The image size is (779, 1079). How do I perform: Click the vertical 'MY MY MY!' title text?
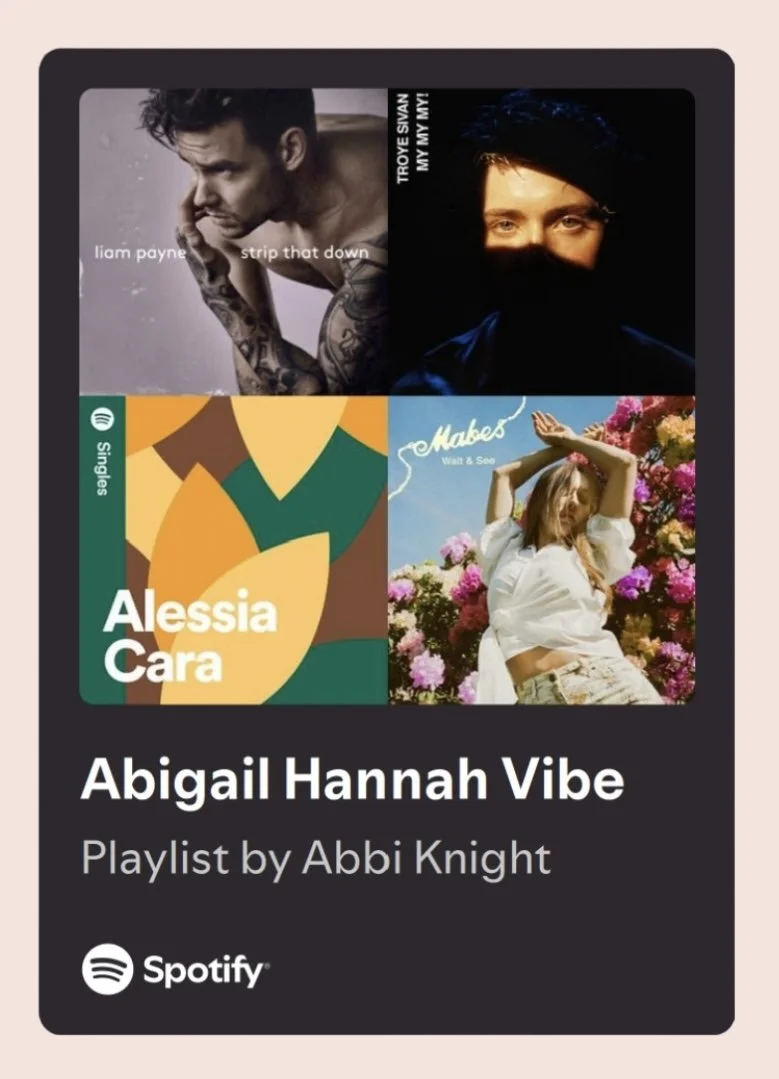[x=423, y=133]
